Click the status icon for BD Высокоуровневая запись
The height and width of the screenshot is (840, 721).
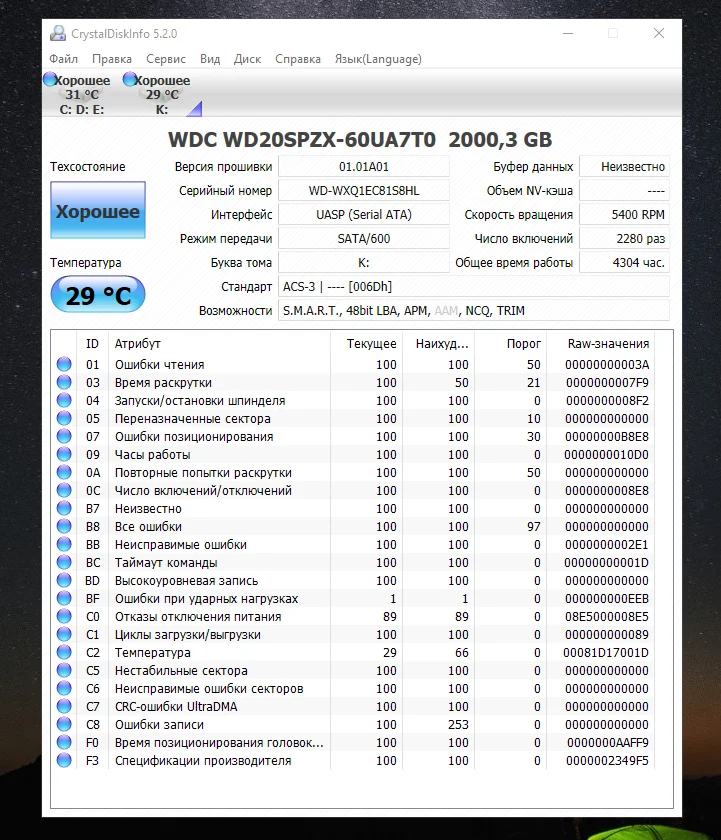(x=64, y=580)
